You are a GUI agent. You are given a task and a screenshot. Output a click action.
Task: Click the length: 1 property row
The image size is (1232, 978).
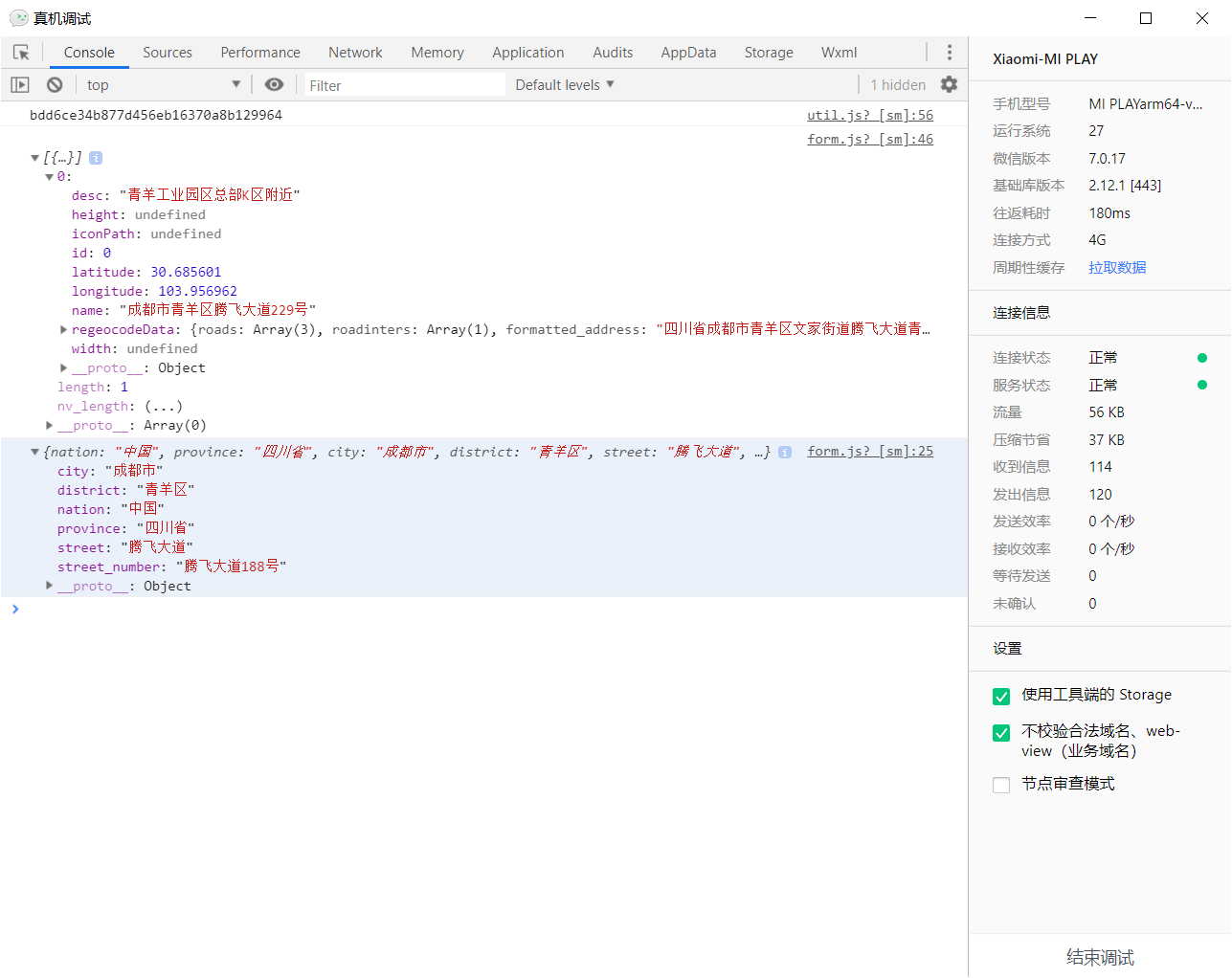point(93,388)
